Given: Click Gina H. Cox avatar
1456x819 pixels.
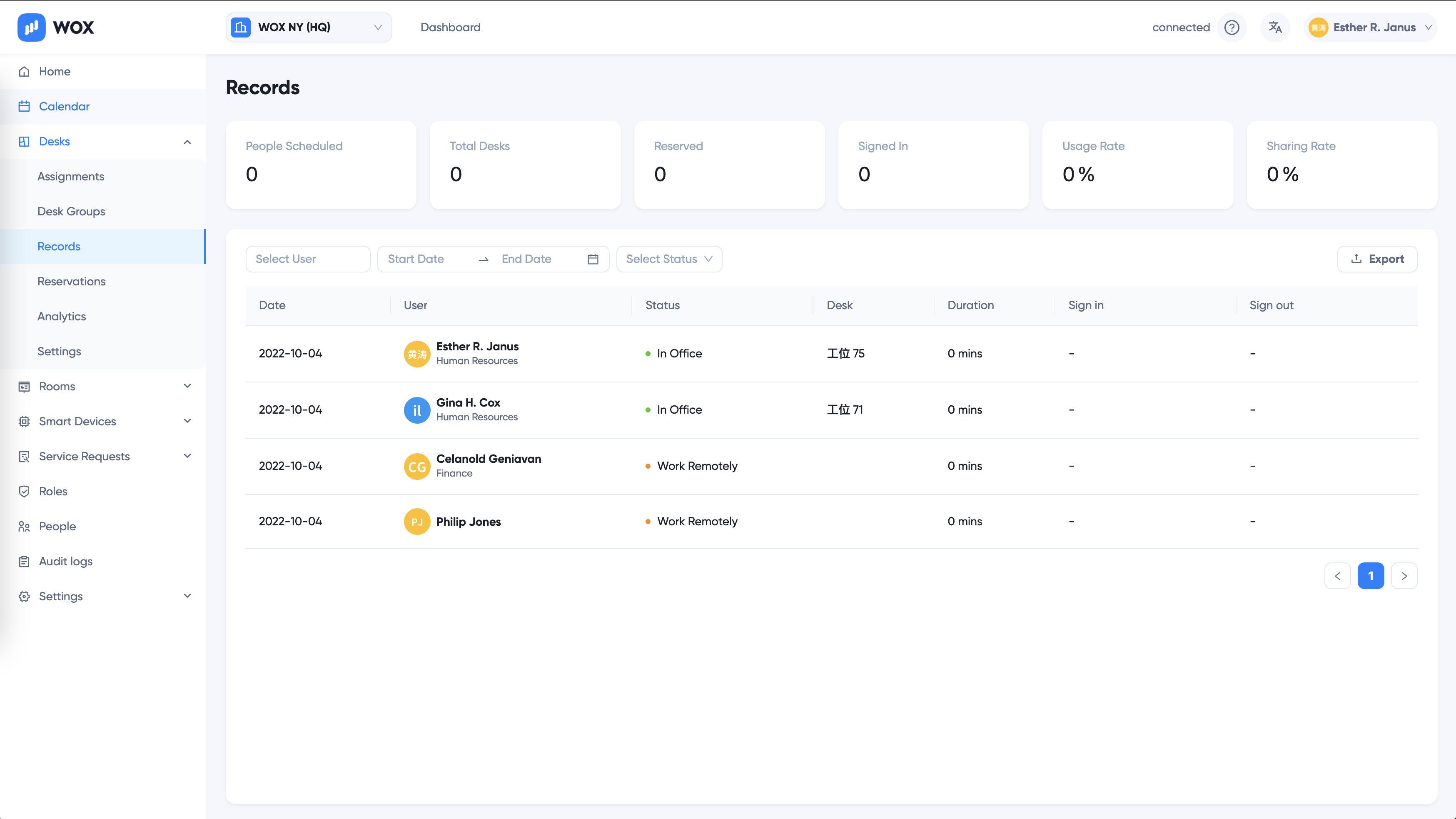Looking at the screenshot, I should [x=416, y=410].
